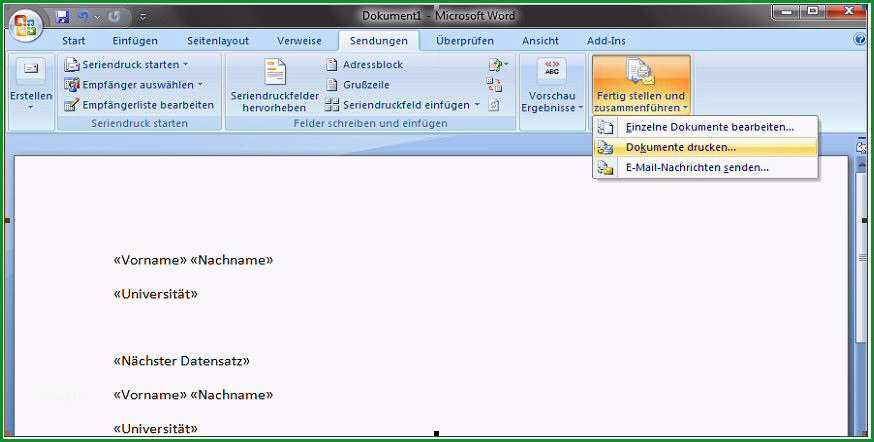
Task: Redo the last action
Action: (114, 17)
